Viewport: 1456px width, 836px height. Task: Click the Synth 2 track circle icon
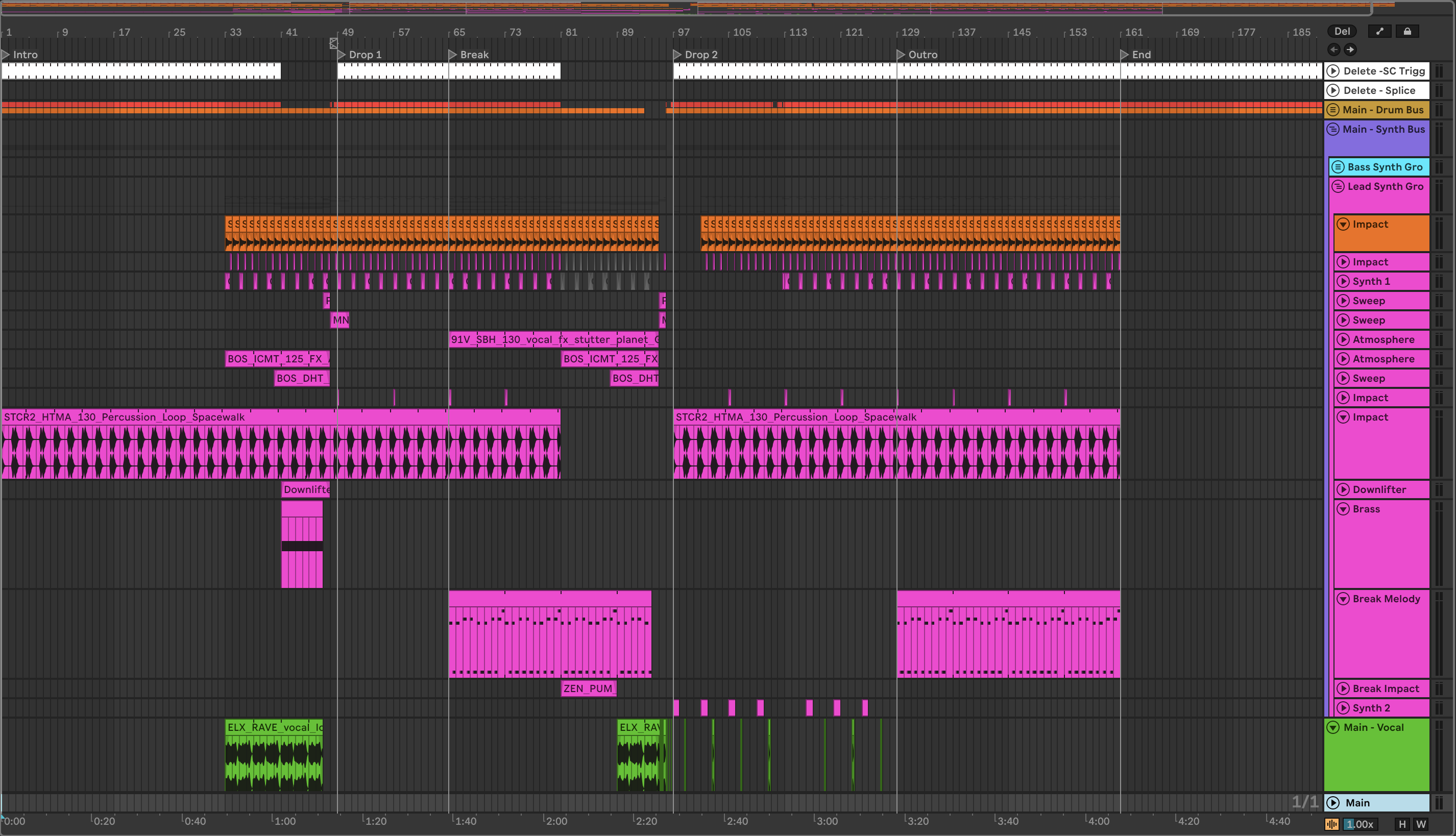tap(1343, 708)
